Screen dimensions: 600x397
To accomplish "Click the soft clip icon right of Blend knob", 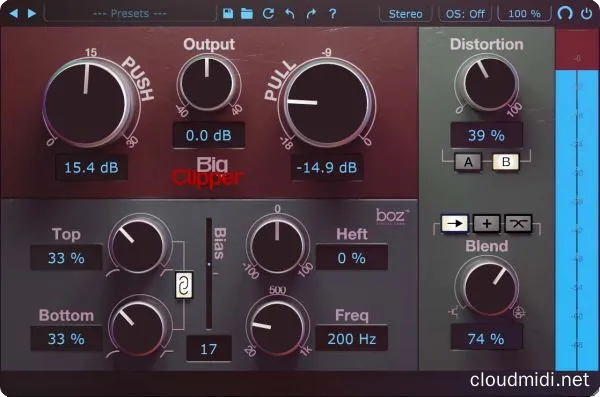I will 519,313.
